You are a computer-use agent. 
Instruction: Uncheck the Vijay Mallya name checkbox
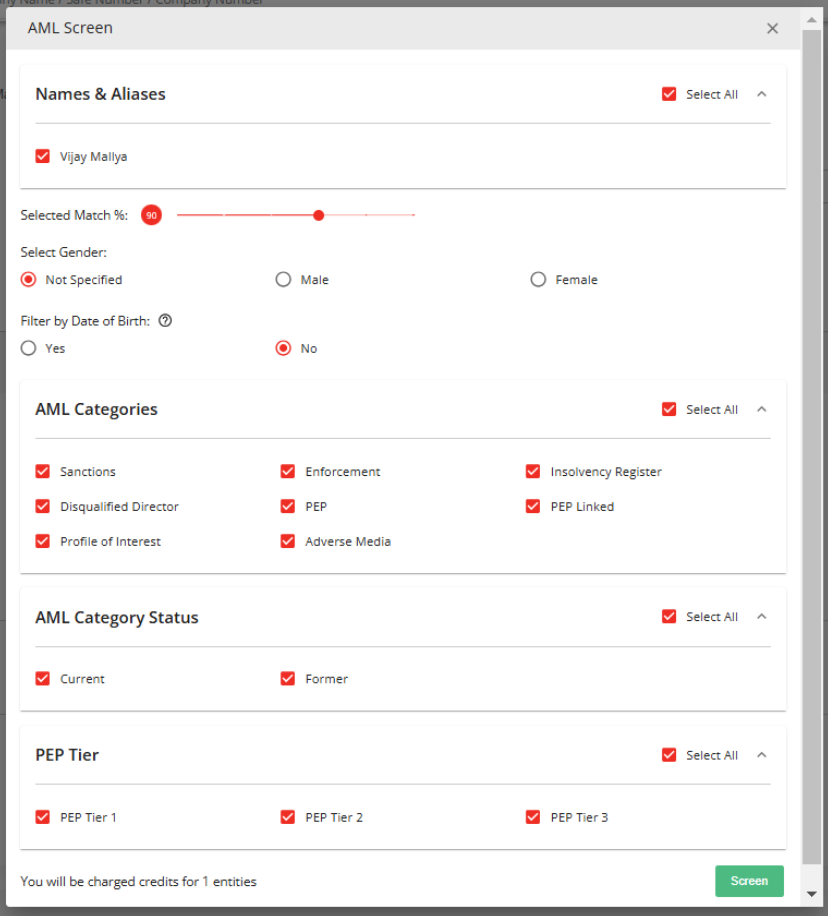pos(43,156)
